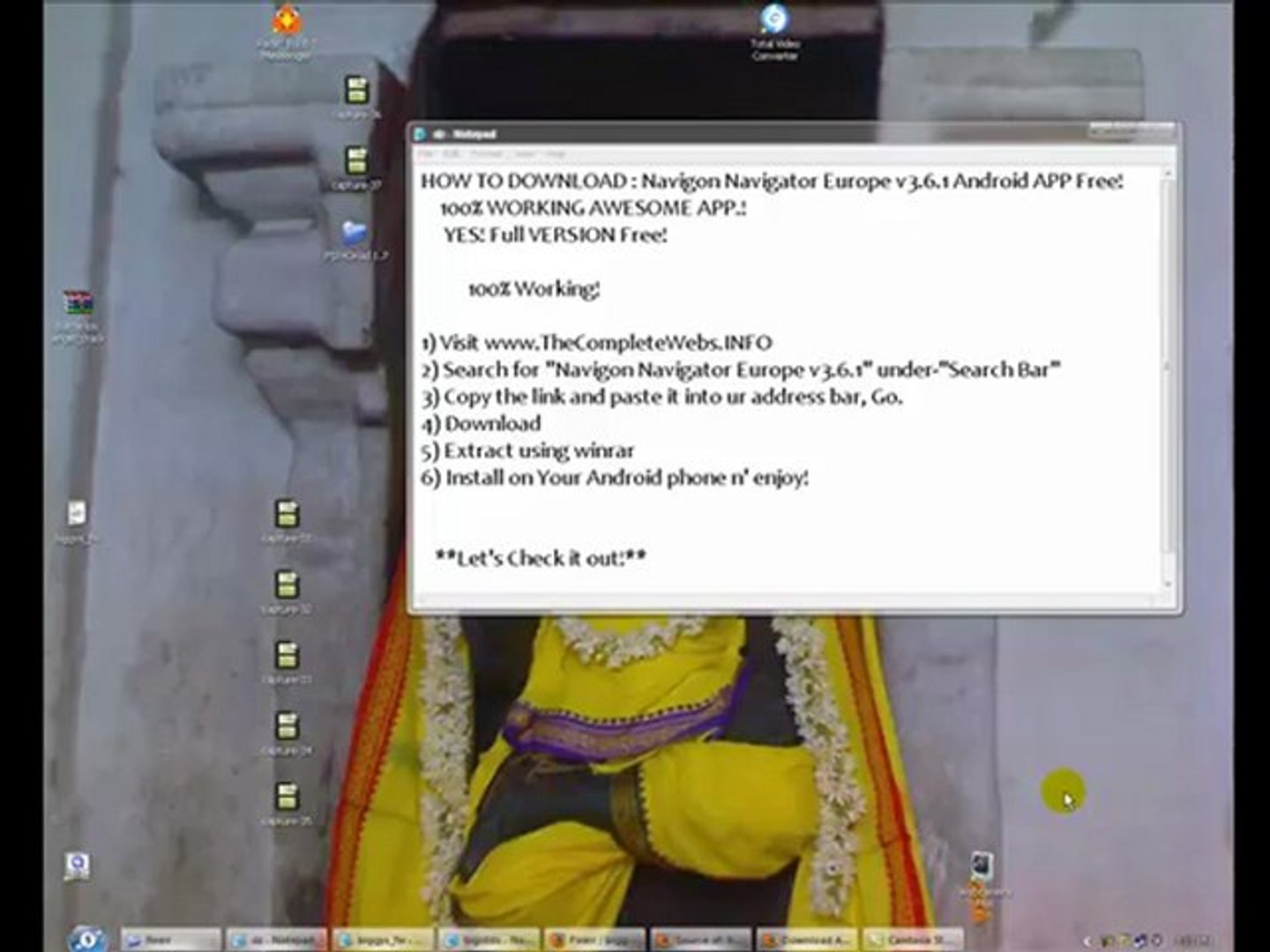This screenshot has height=952, width=1270.
Task: Select the WinRAR archive icon on desktop
Action: pos(78,316)
